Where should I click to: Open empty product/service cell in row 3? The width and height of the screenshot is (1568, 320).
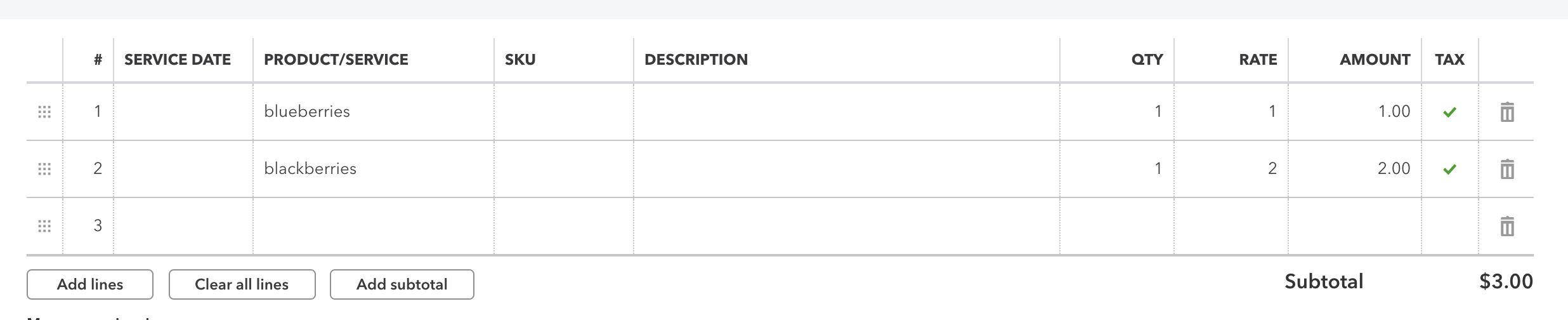373,226
